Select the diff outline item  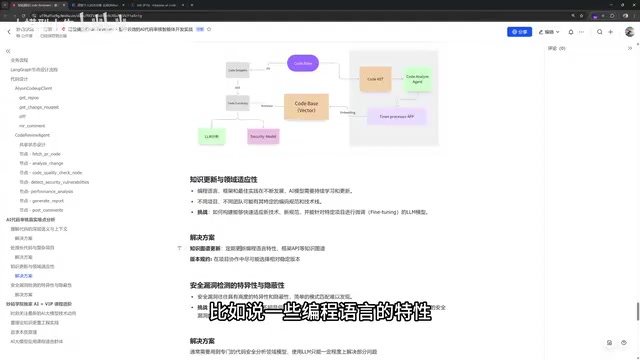(x=22, y=116)
